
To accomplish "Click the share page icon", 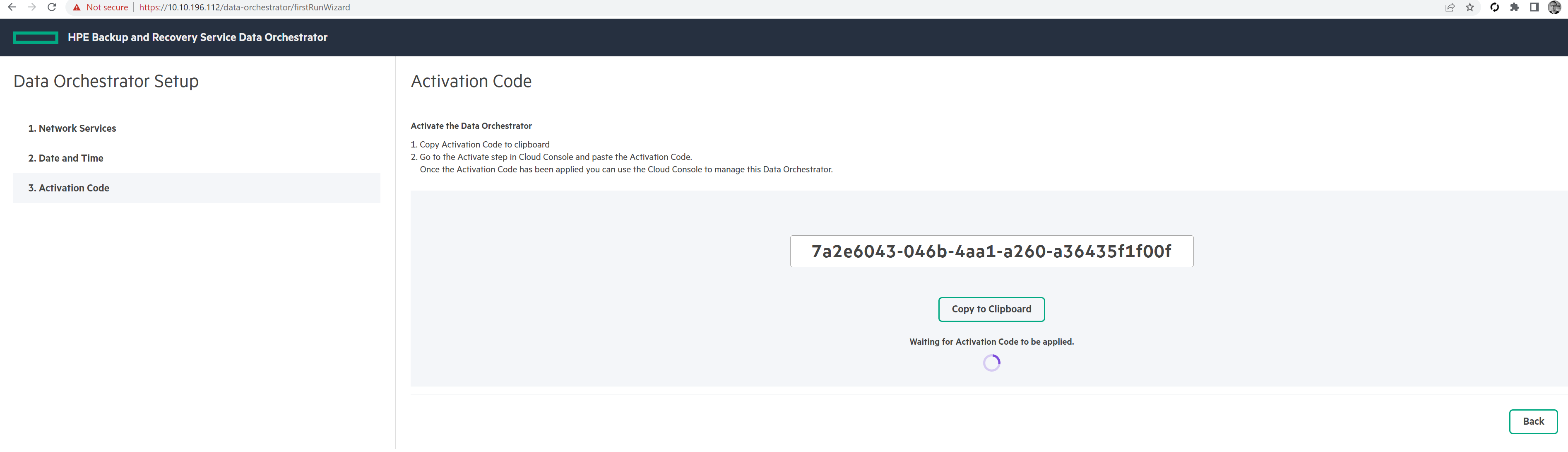I will tap(1450, 7).
